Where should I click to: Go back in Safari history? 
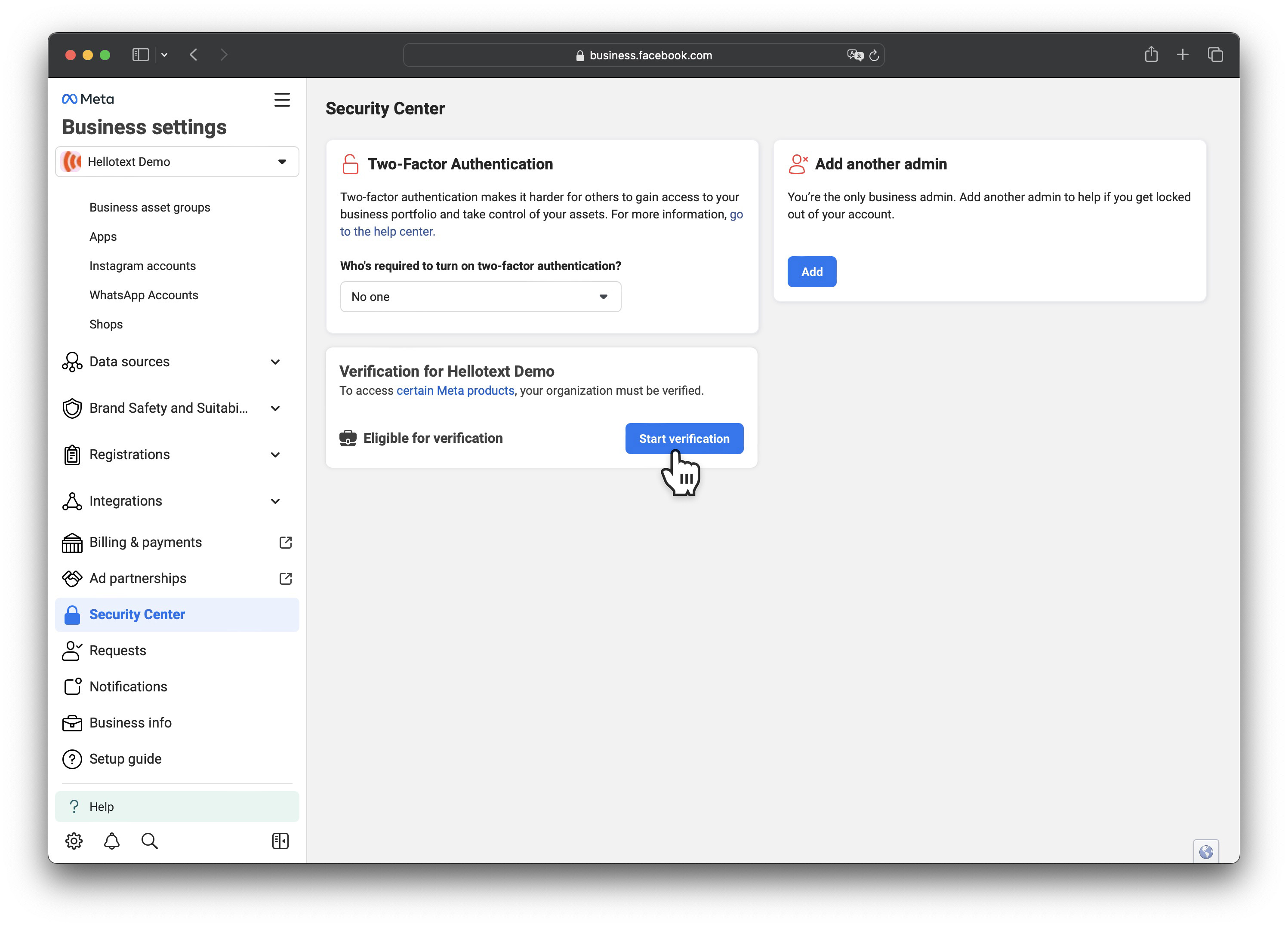[x=194, y=55]
